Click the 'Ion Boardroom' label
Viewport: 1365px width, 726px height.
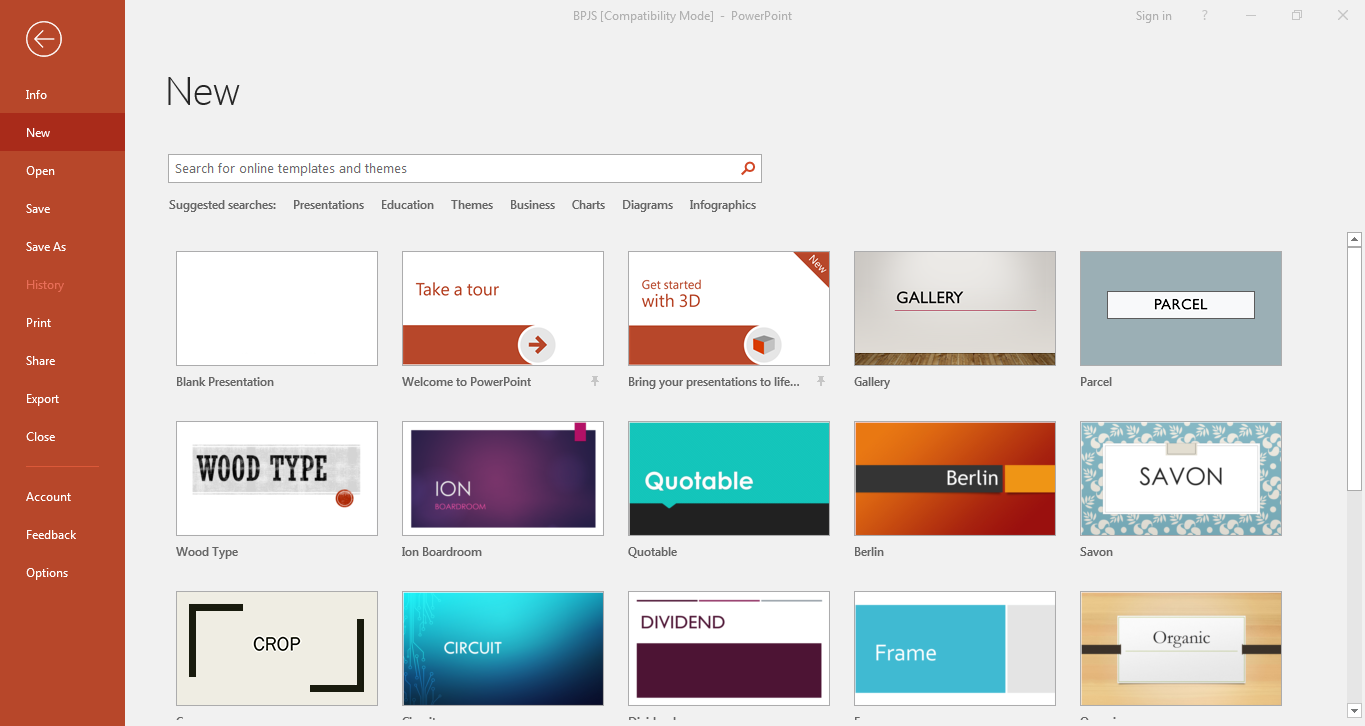[x=442, y=552]
